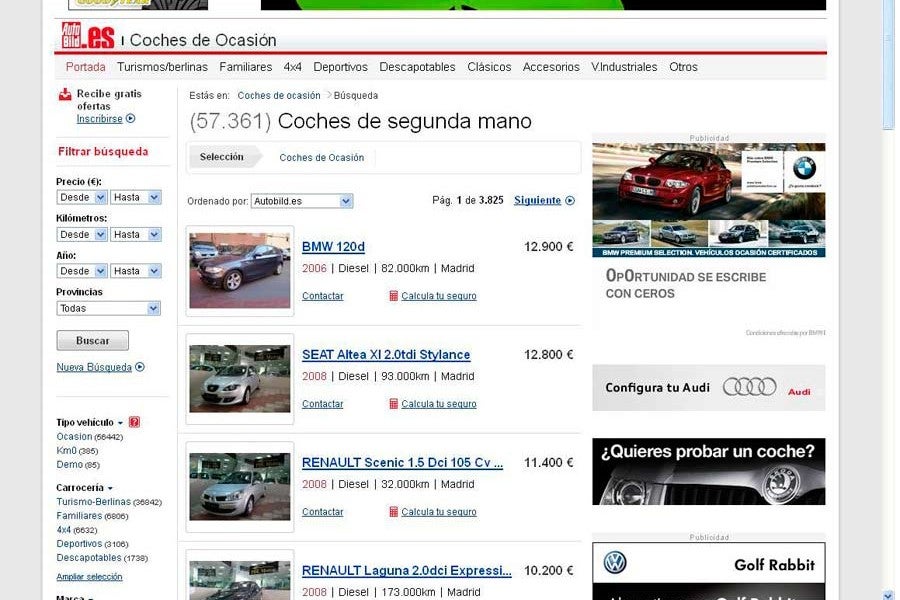Click the Ampliar selección link
Screen dimensions: 900x600
[90, 576]
